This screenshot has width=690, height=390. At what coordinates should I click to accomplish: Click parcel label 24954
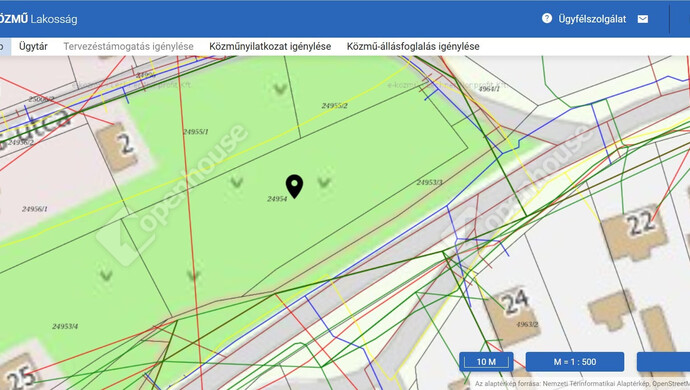pos(277,199)
